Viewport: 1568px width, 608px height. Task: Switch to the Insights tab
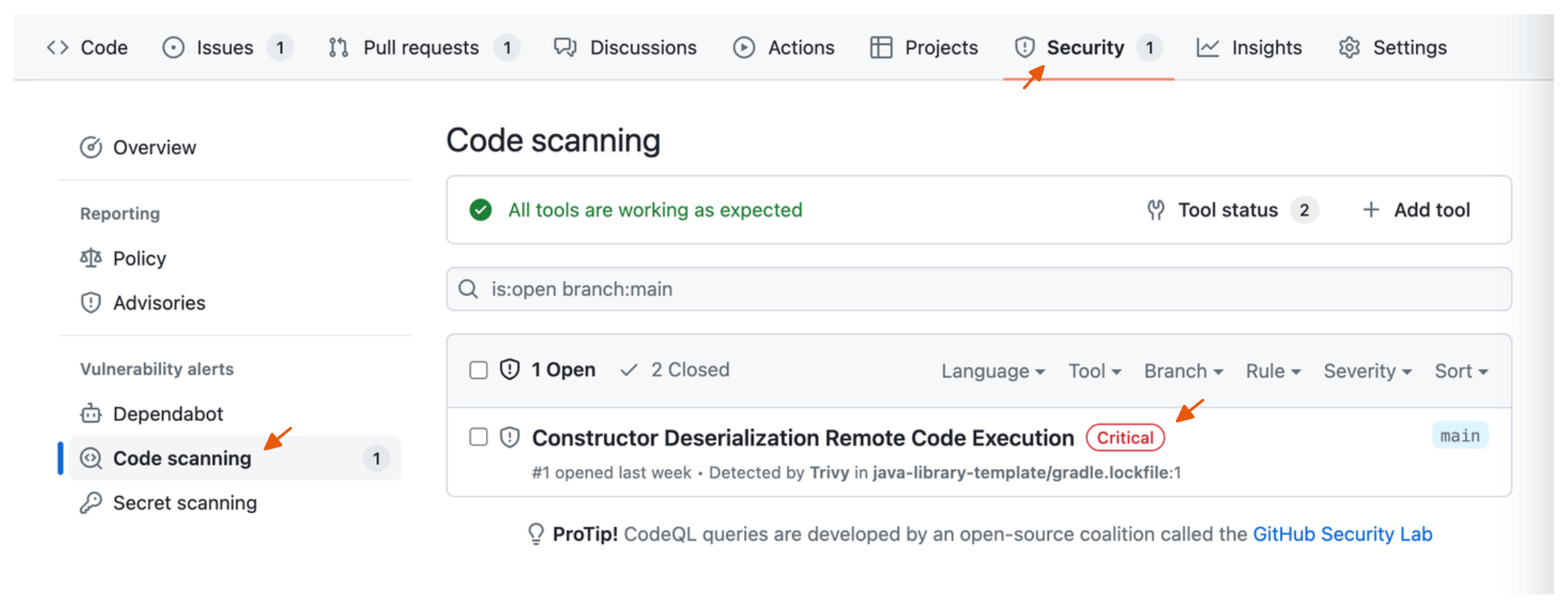[1250, 48]
